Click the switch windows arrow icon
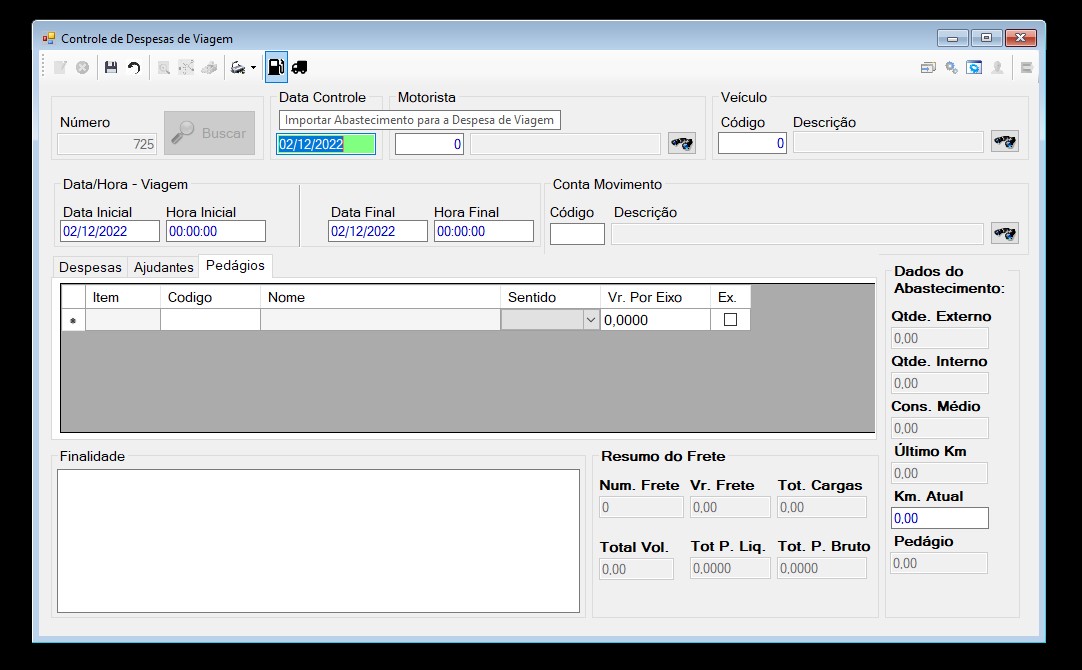The height and width of the screenshot is (670, 1082). coord(928,68)
